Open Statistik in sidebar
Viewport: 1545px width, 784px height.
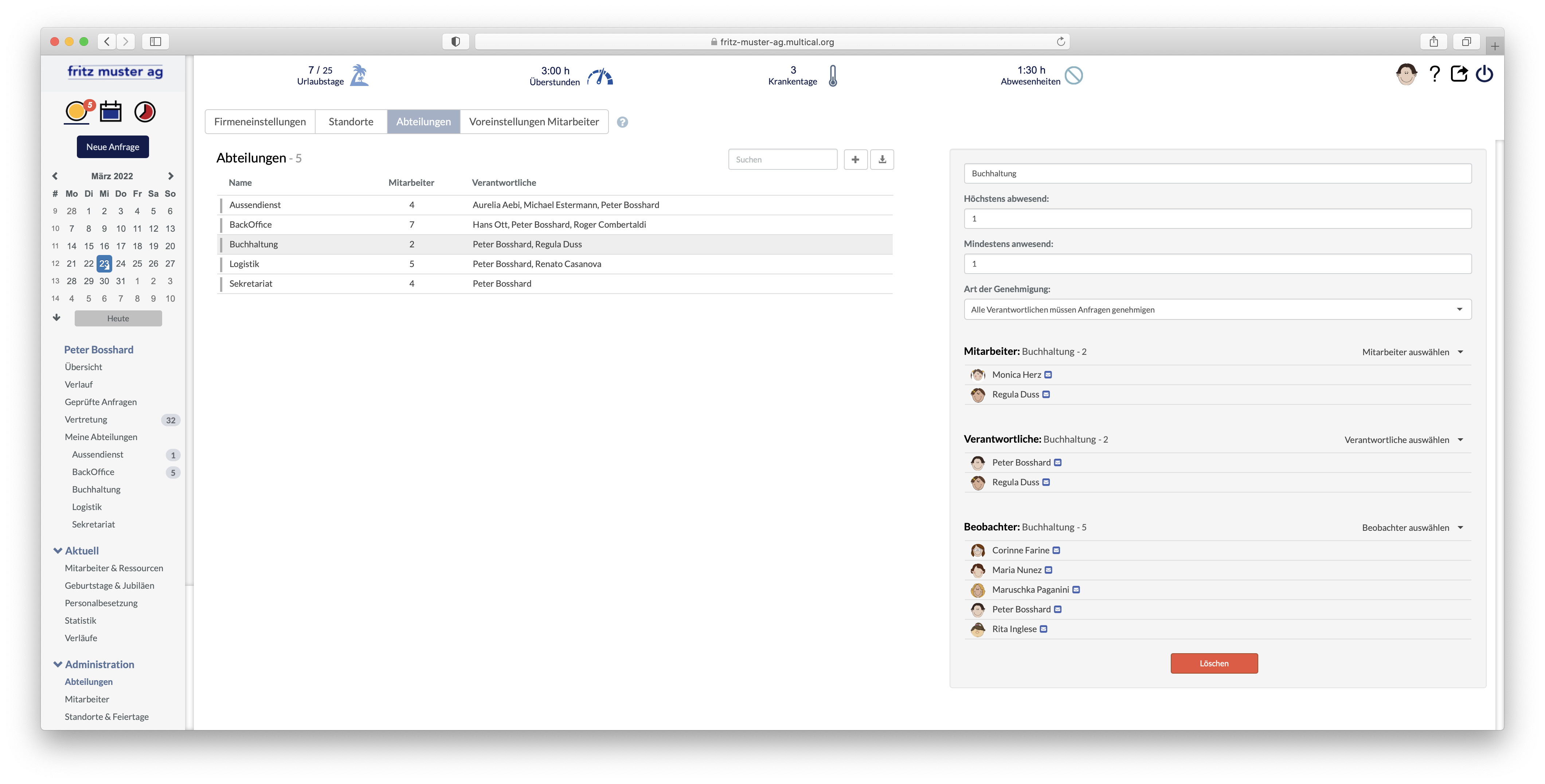point(81,621)
